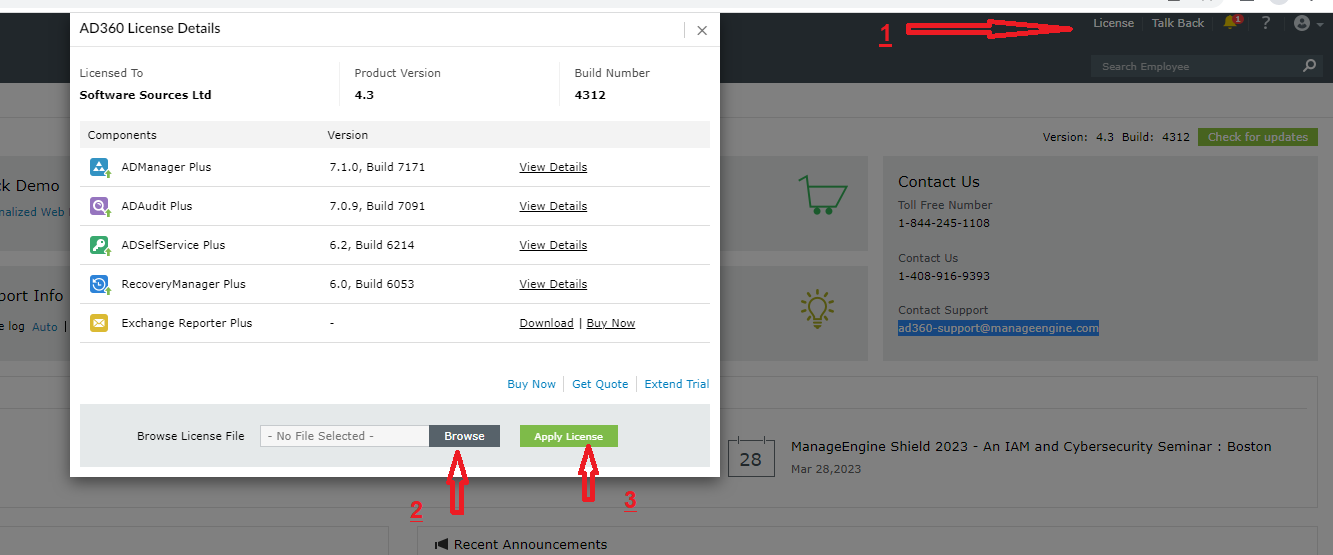
Task: Open the help question mark icon
Action: click(x=1266, y=23)
